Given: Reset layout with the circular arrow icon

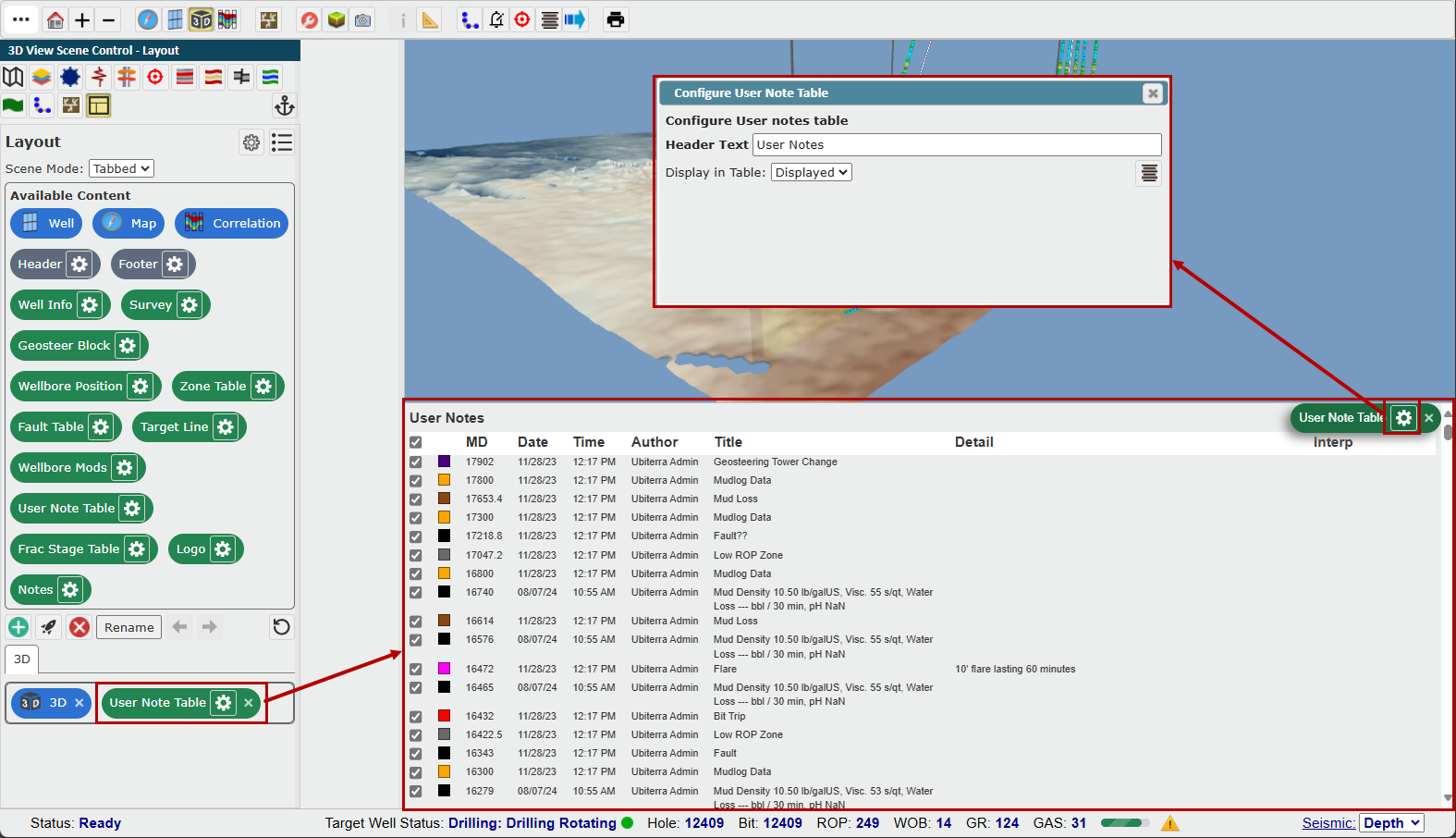Looking at the screenshot, I should pyautogui.click(x=282, y=627).
